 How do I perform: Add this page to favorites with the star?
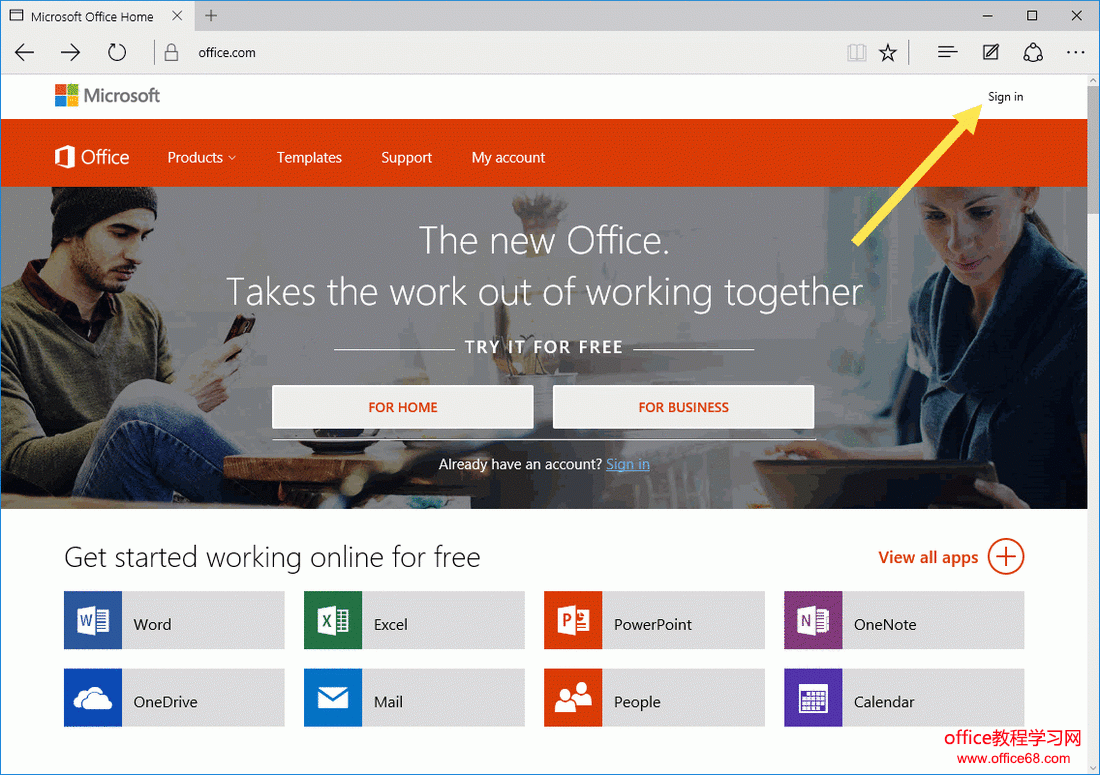889,52
